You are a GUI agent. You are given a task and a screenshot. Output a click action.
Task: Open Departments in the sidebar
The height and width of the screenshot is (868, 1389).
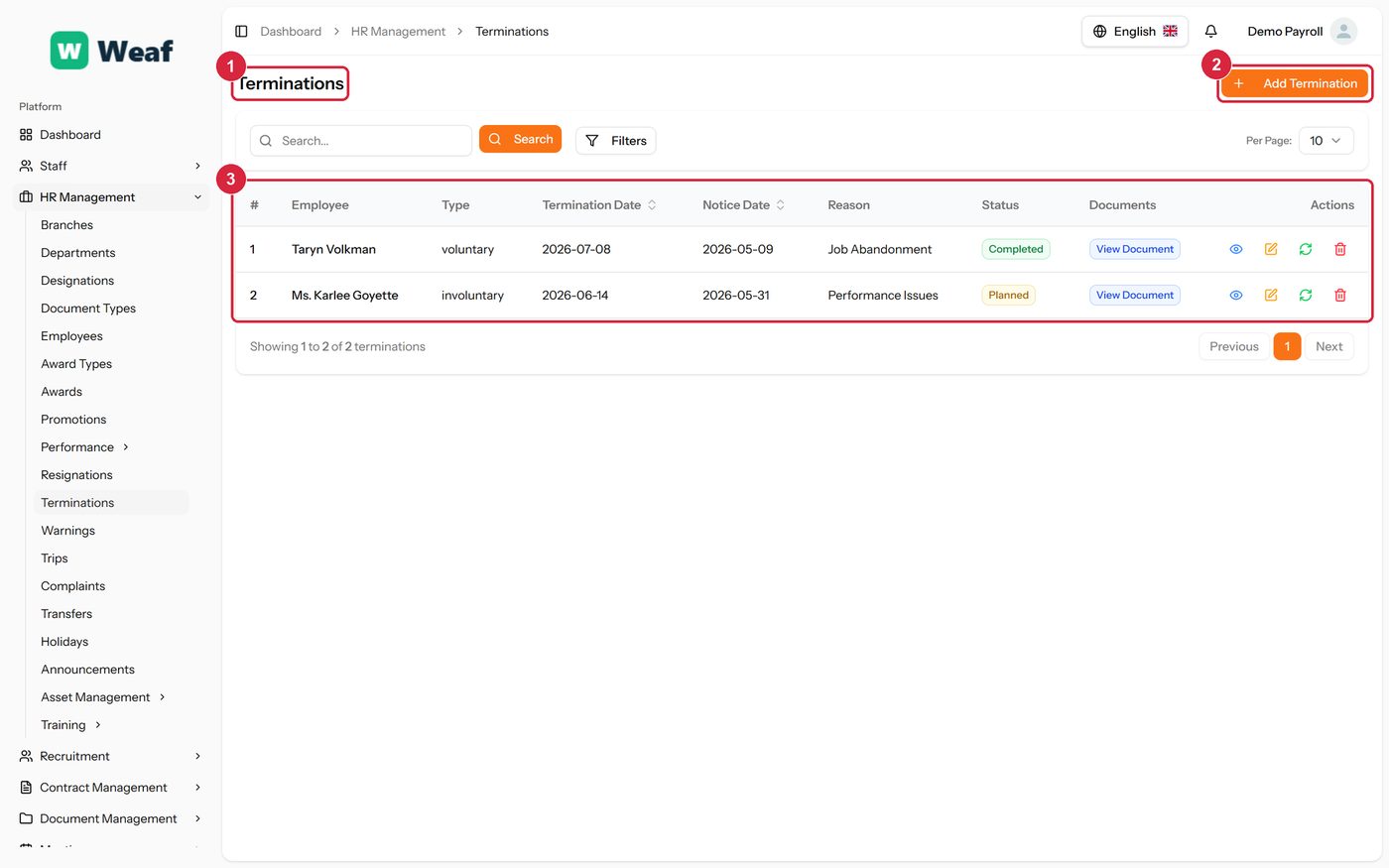point(77,253)
